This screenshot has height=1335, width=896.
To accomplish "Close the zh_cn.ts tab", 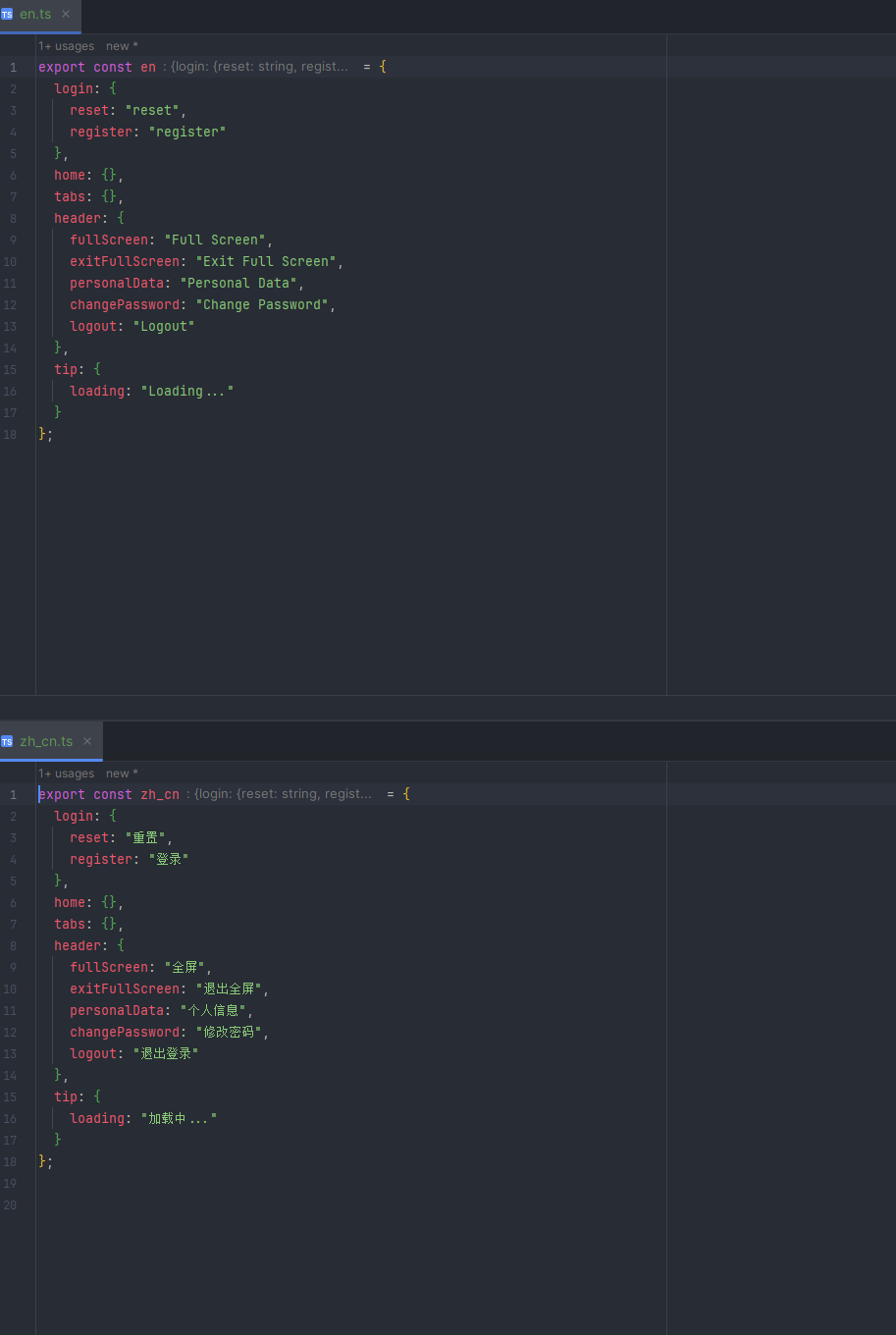I will (87, 742).
